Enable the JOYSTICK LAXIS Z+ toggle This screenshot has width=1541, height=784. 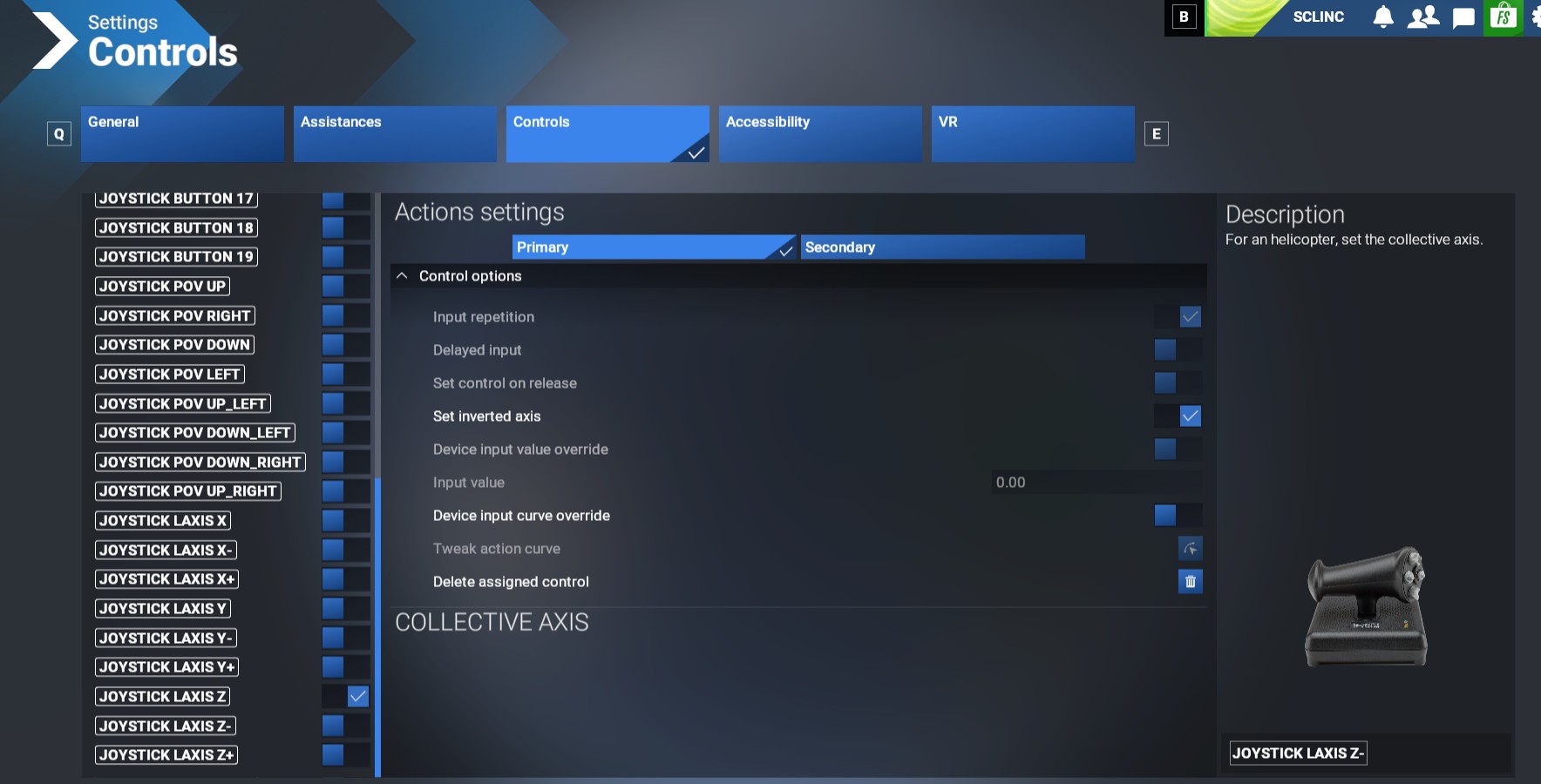[346, 755]
